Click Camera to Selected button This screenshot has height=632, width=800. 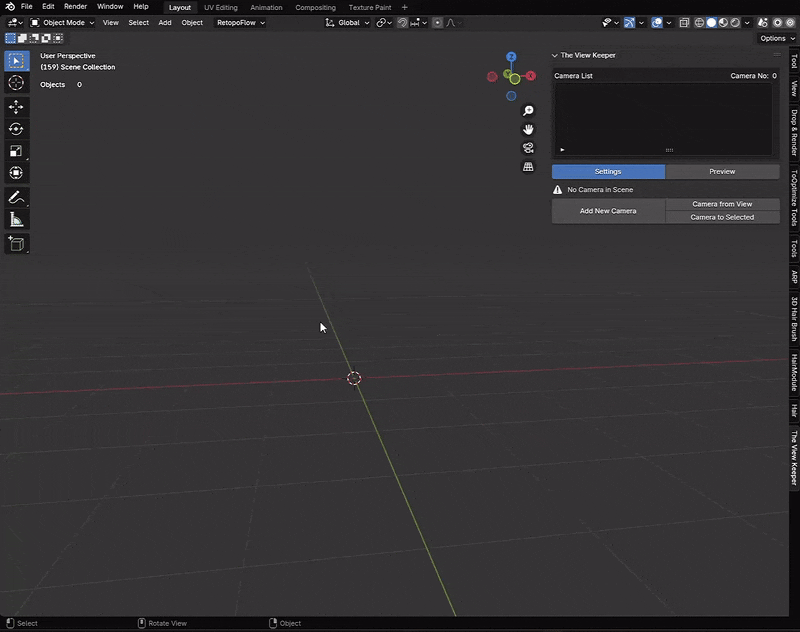pyautogui.click(x=722, y=217)
